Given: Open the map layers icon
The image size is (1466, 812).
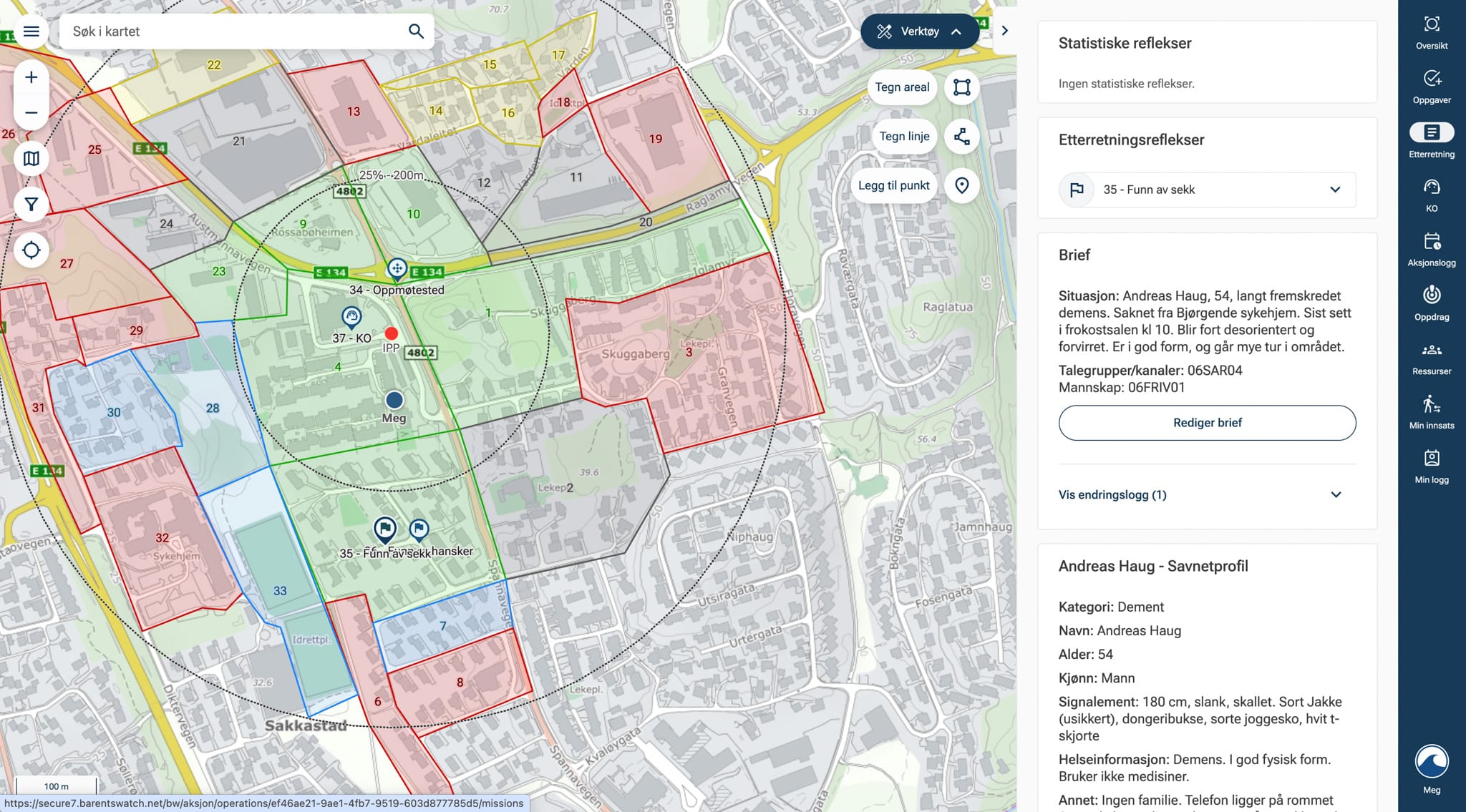Looking at the screenshot, I should point(31,159).
